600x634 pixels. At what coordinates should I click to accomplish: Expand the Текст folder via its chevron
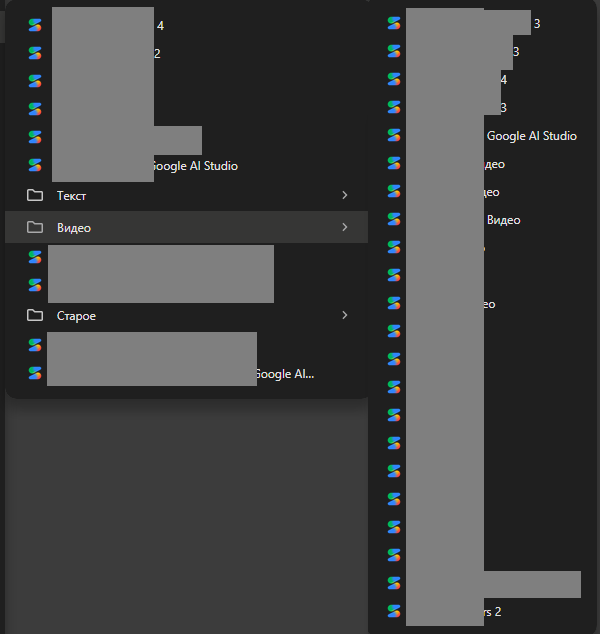point(345,195)
